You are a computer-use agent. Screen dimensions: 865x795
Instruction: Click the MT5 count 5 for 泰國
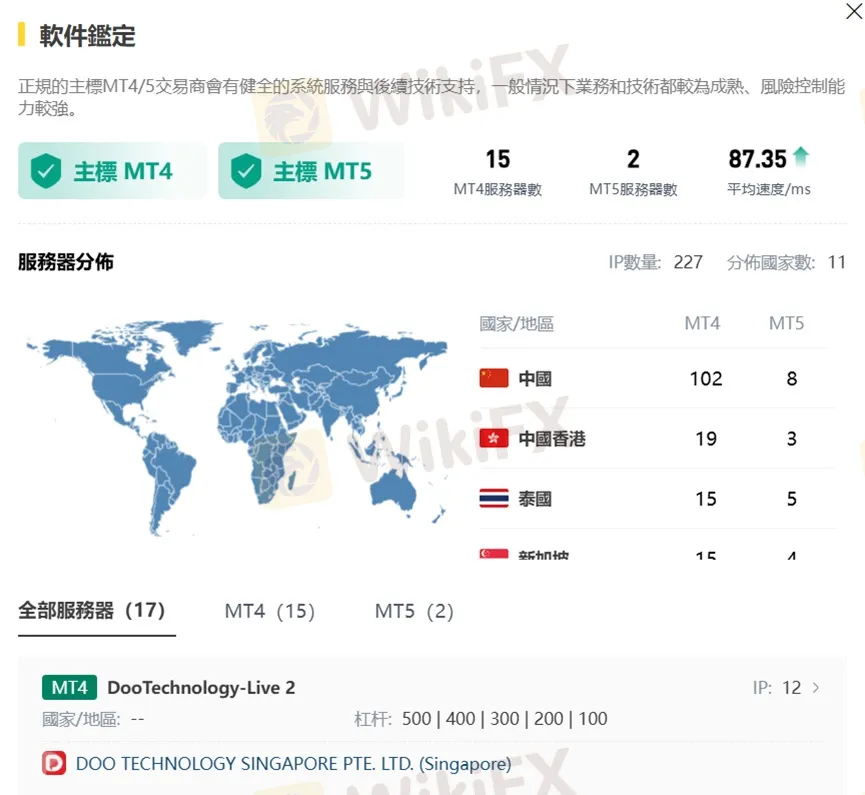pyautogui.click(x=792, y=499)
